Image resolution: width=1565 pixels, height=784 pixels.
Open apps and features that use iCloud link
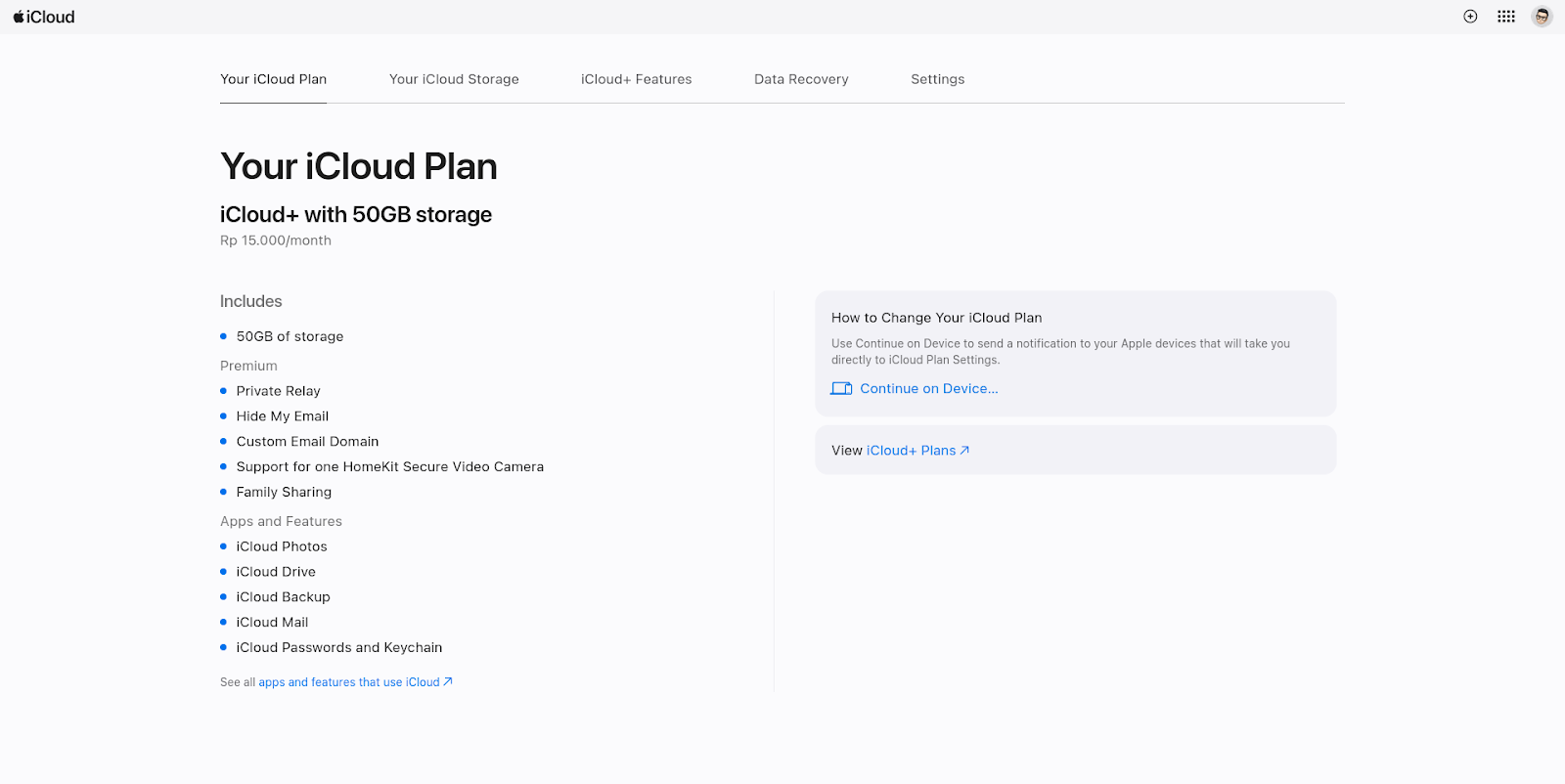pos(355,682)
